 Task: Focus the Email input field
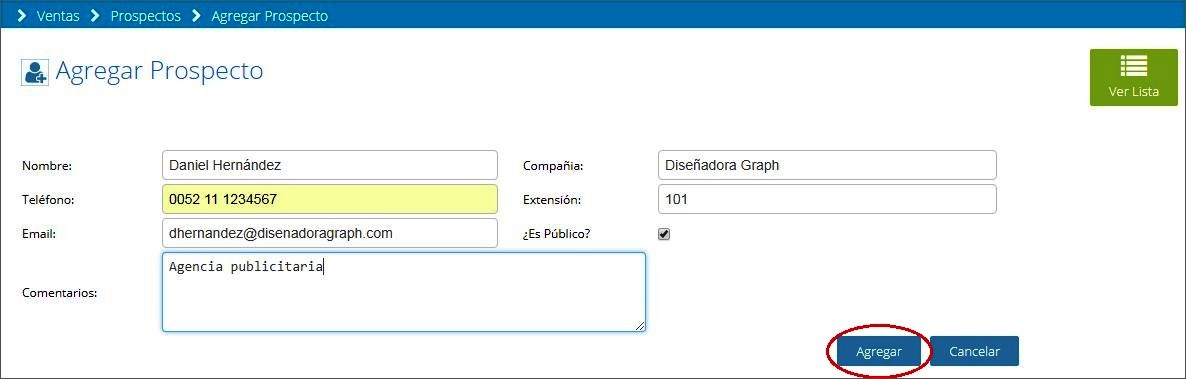[x=330, y=233]
